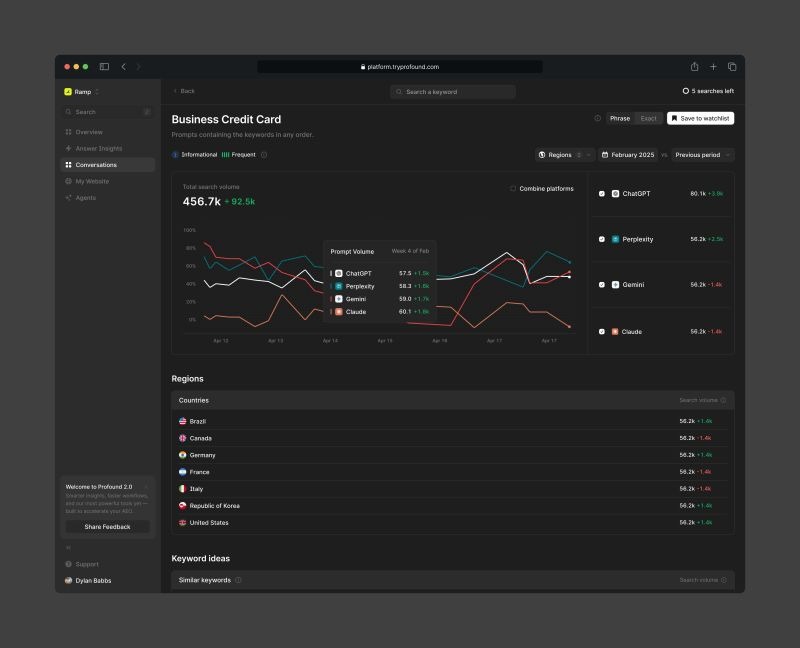Toggle the Combine platforms checkbox

coord(513,189)
